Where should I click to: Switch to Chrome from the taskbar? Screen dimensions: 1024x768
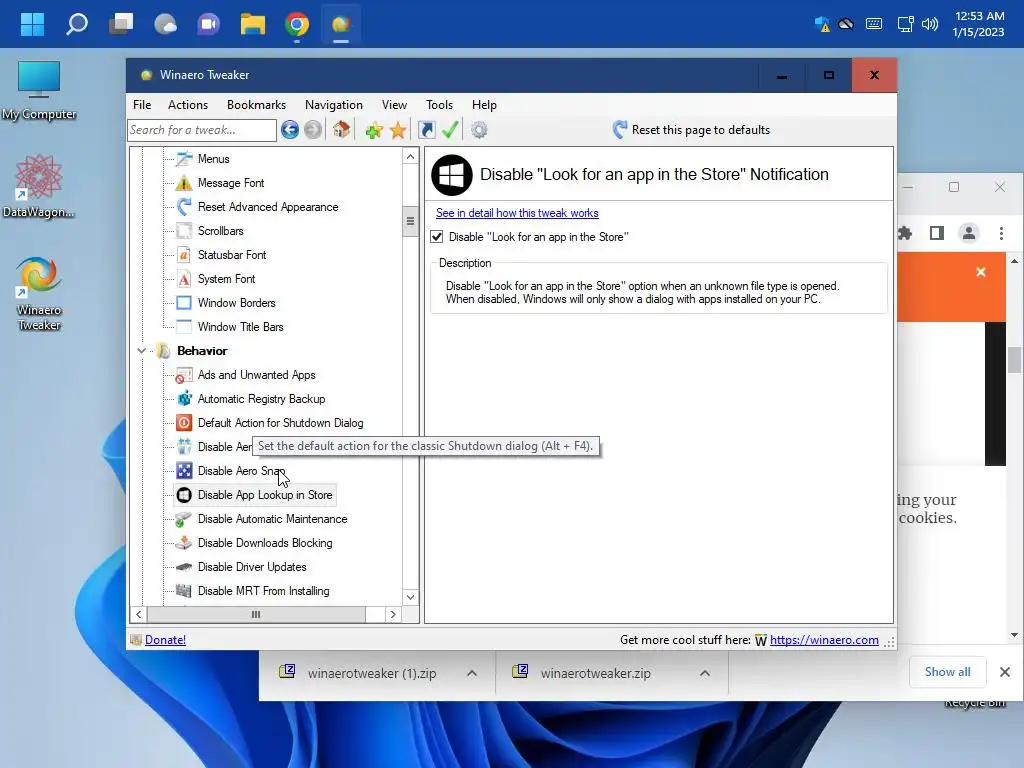tap(296, 25)
